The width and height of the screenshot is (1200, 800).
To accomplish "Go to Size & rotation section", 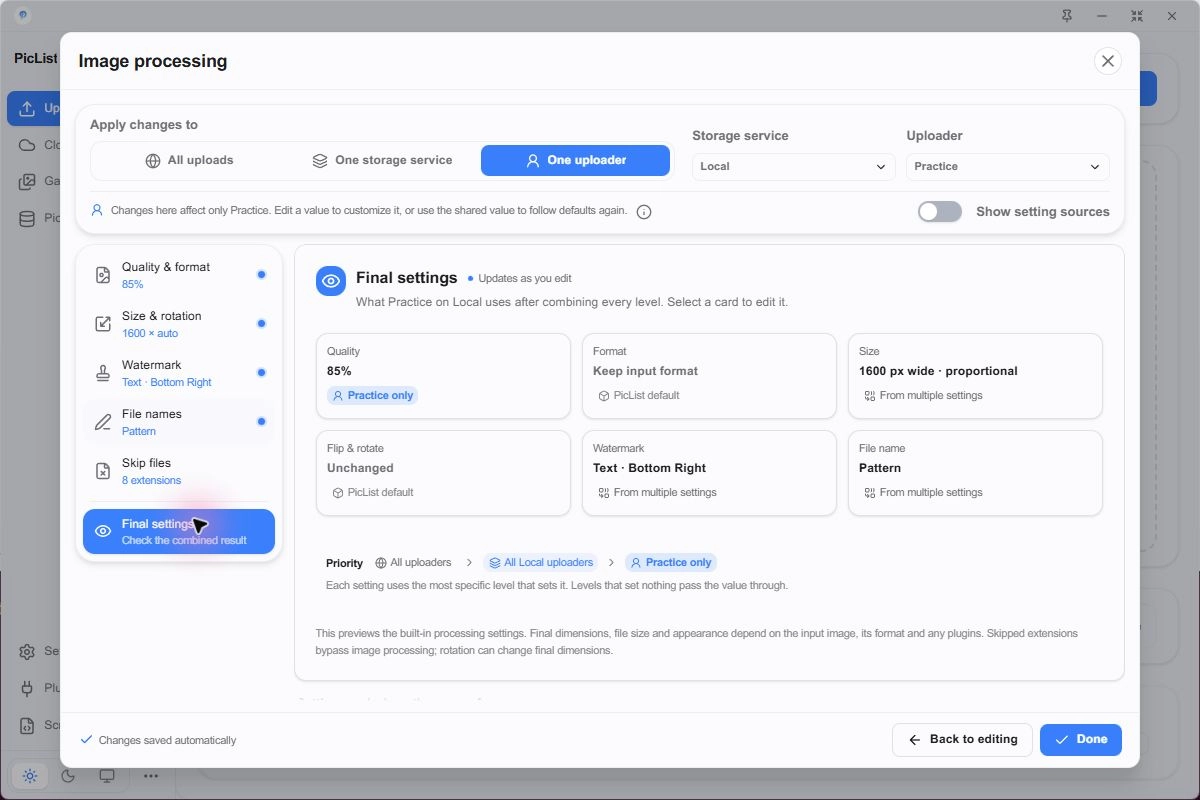I will [179, 324].
